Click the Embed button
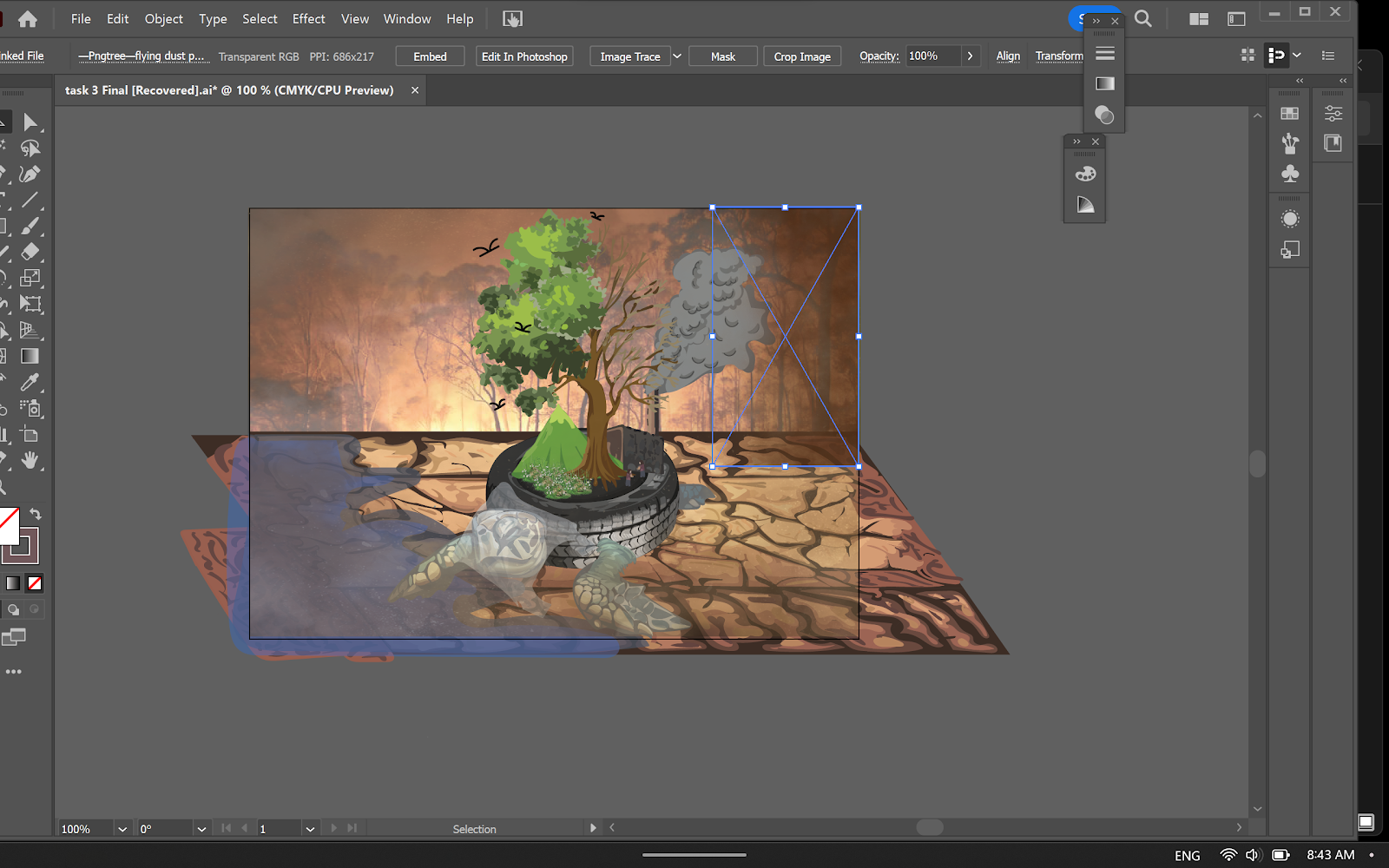The image size is (1389, 868). coord(430,56)
